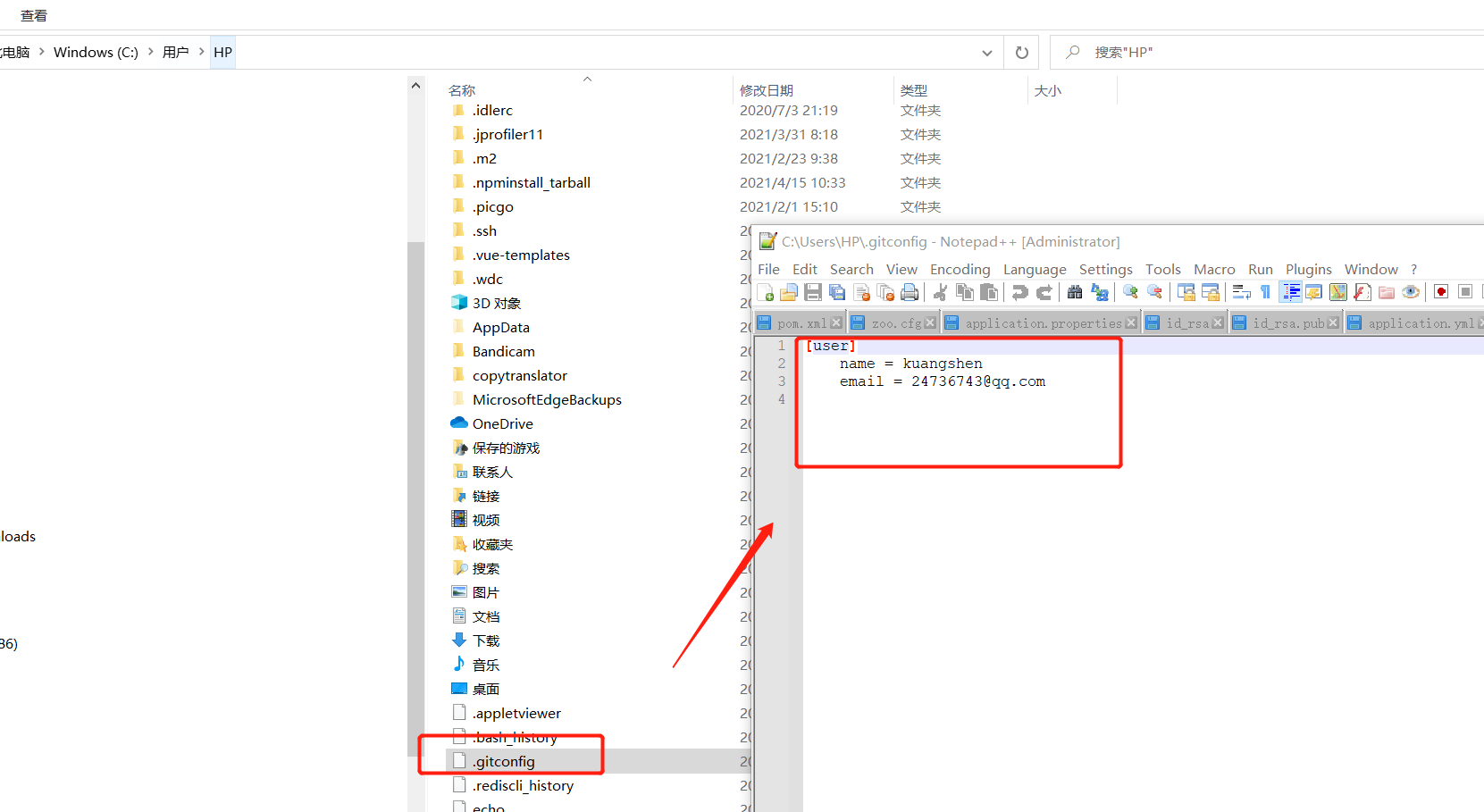Click the Print icon in Notepad++
The height and width of the screenshot is (812, 1484).
click(910, 292)
